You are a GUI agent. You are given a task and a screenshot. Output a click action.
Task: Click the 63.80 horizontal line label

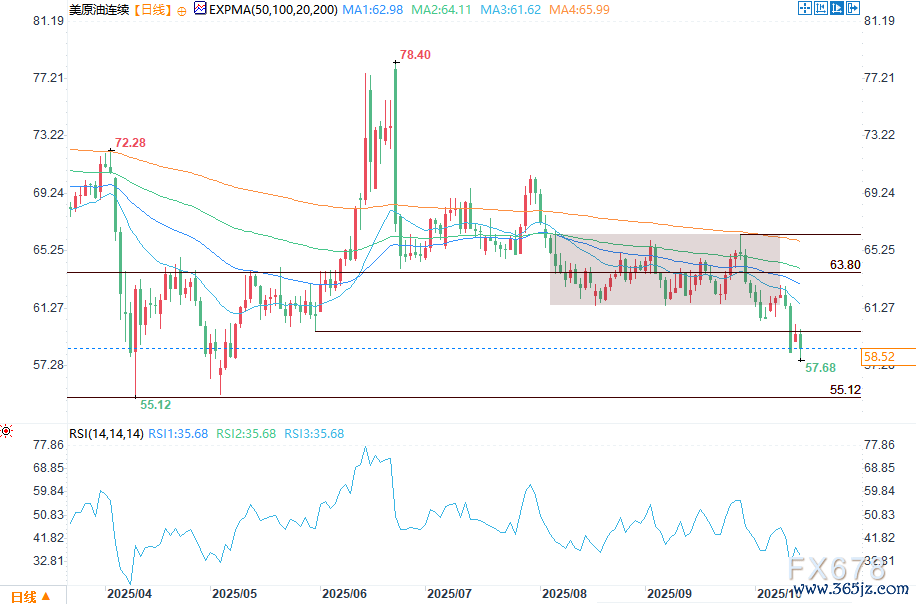coord(845,265)
